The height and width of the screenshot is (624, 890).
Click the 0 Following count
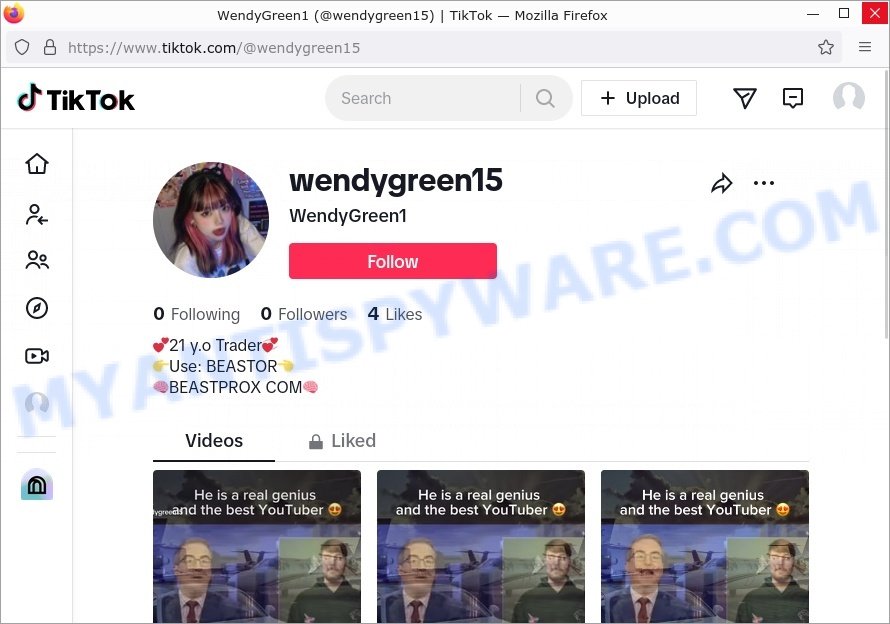coord(196,314)
